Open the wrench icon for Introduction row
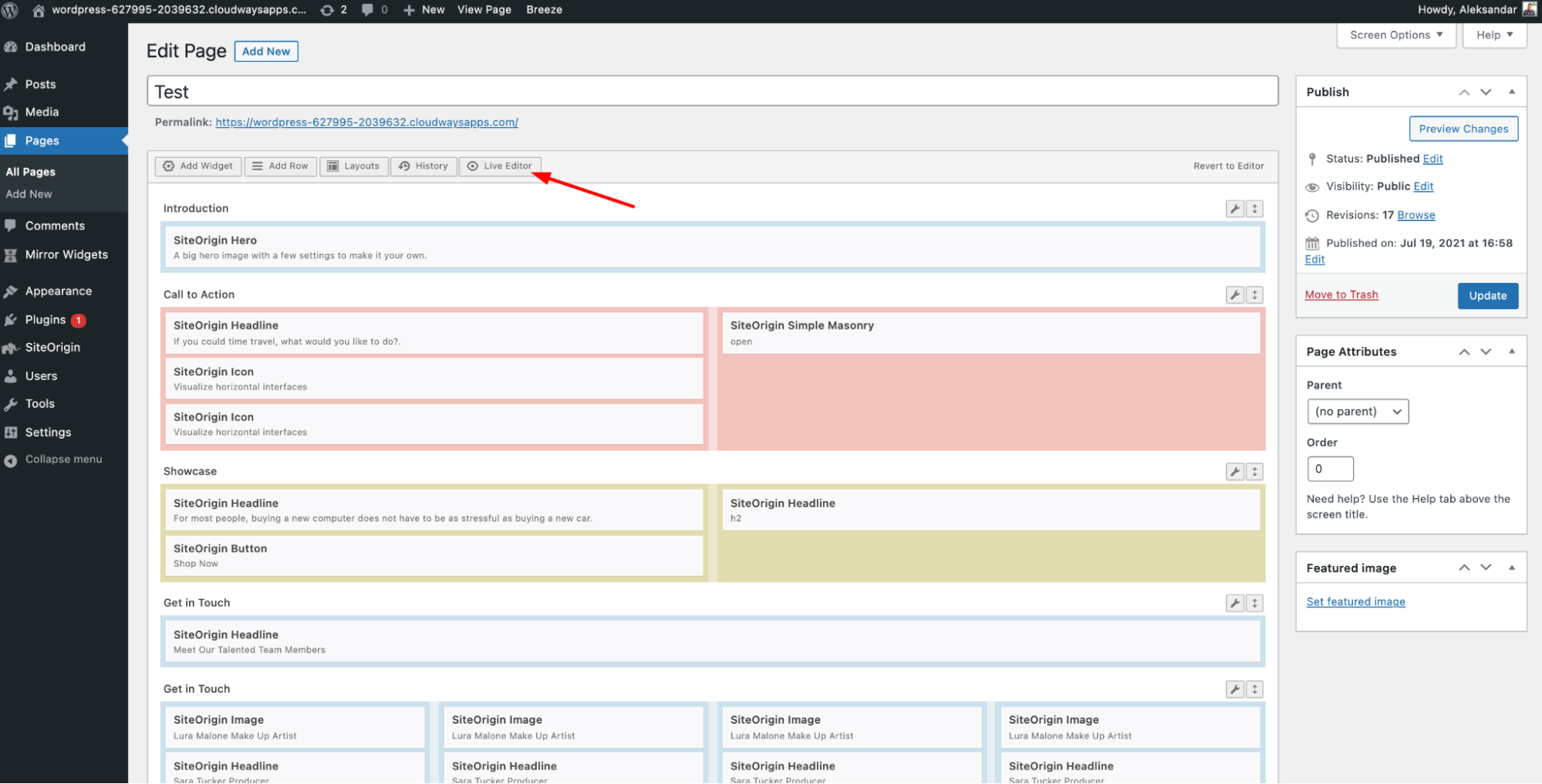Screen dimensions: 1542x784 1234,209
